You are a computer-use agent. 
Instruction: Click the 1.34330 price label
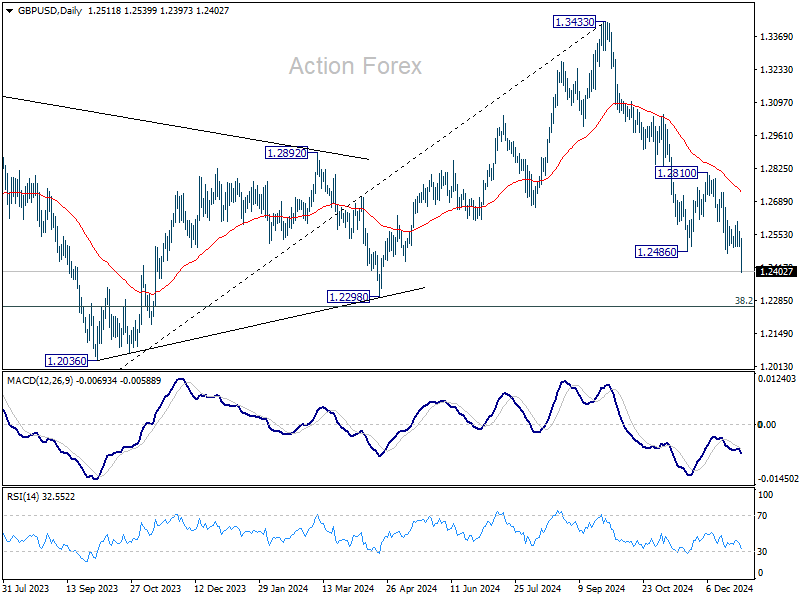pyautogui.click(x=574, y=22)
